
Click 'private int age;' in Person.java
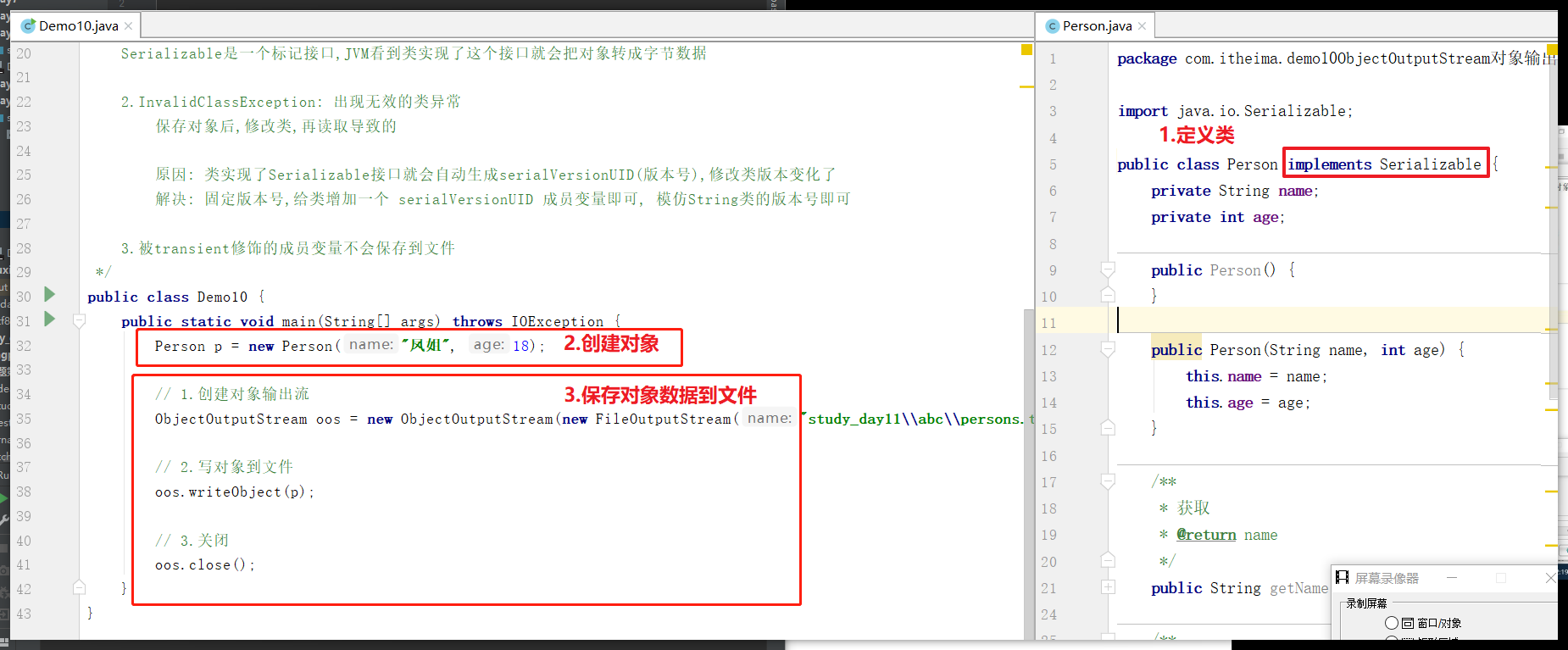click(x=1218, y=217)
